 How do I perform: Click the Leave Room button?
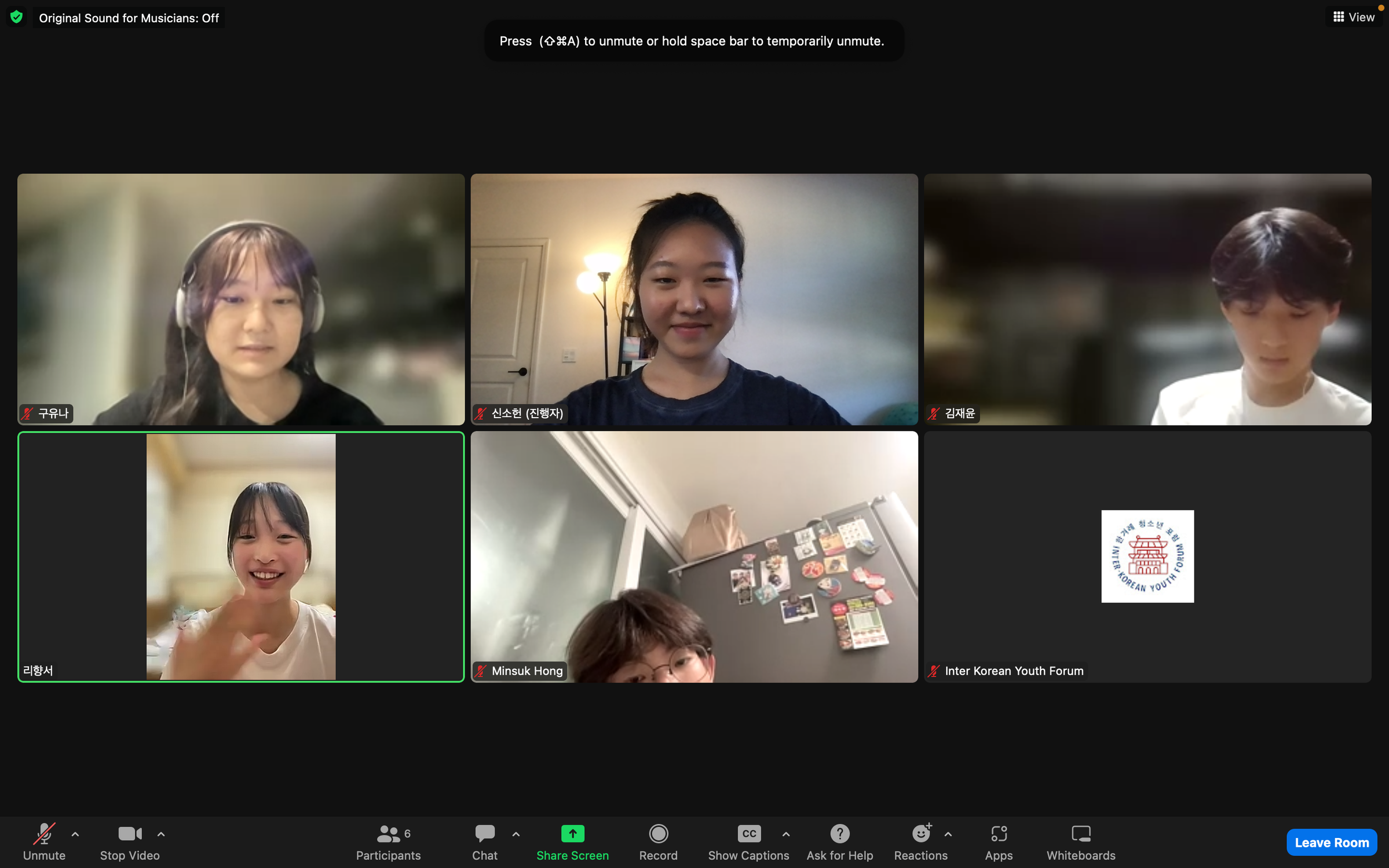pyautogui.click(x=1331, y=842)
